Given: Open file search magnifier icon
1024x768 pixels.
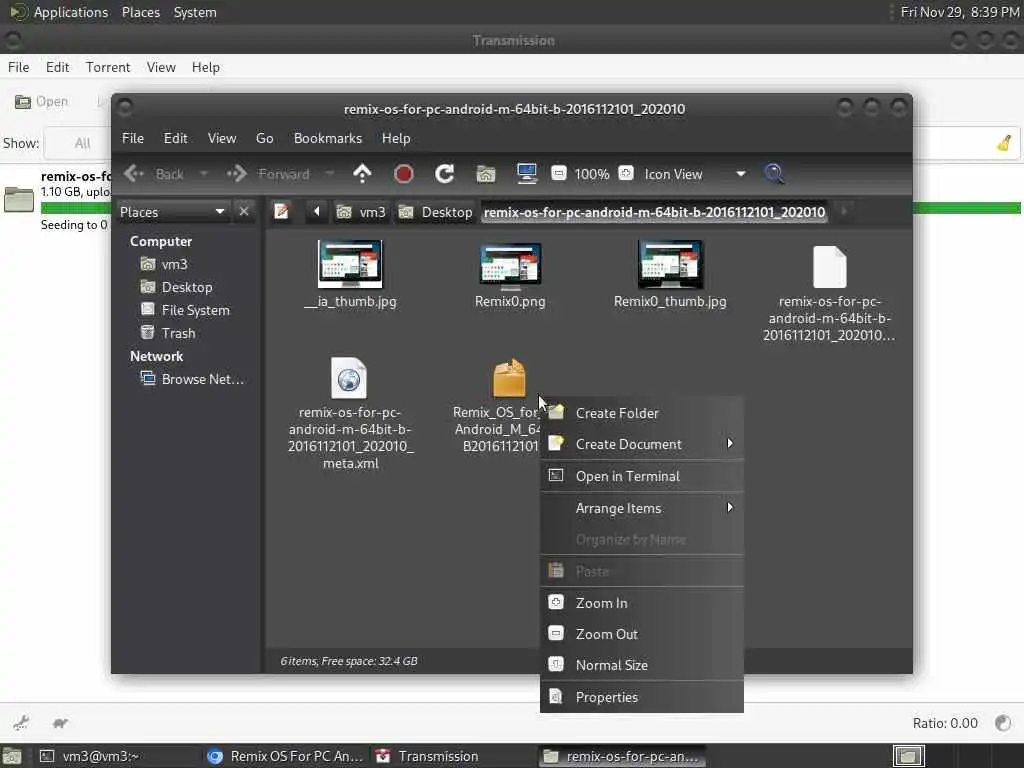Looking at the screenshot, I should (x=775, y=174).
